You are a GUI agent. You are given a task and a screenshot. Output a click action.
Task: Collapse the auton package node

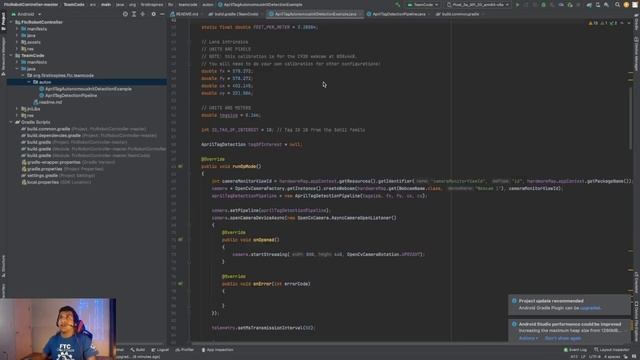pyautogui.click(x=29, y=82)
